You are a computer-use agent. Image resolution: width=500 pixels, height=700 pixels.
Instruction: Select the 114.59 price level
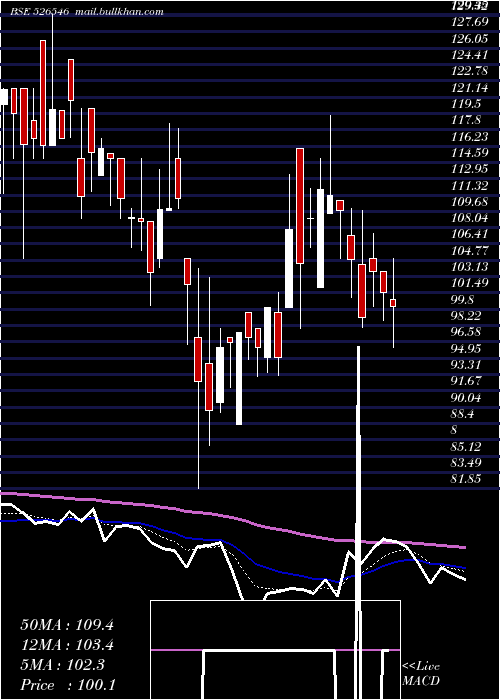[x=469, y=153]
